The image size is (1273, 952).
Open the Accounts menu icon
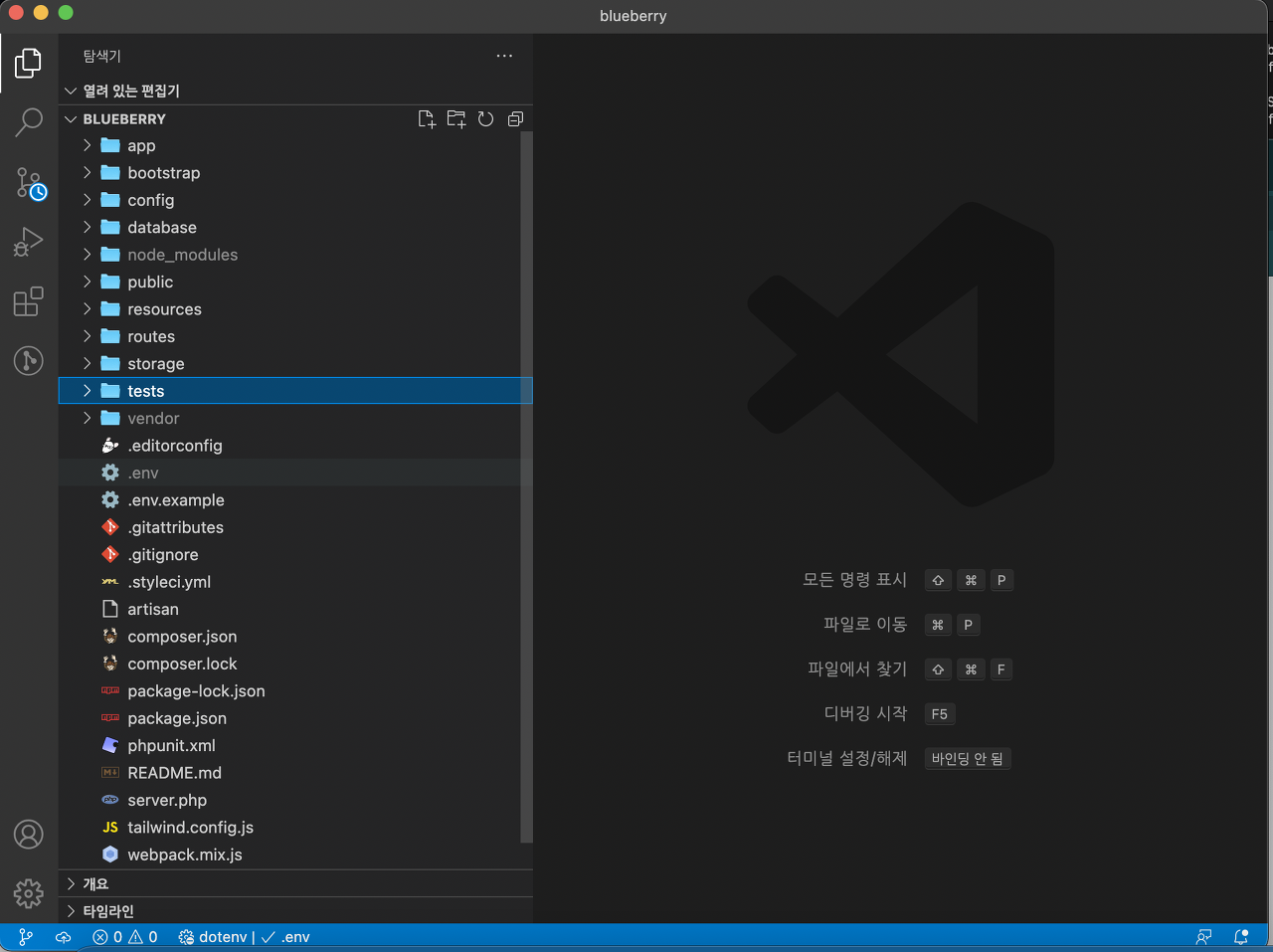tap(29, 834)
